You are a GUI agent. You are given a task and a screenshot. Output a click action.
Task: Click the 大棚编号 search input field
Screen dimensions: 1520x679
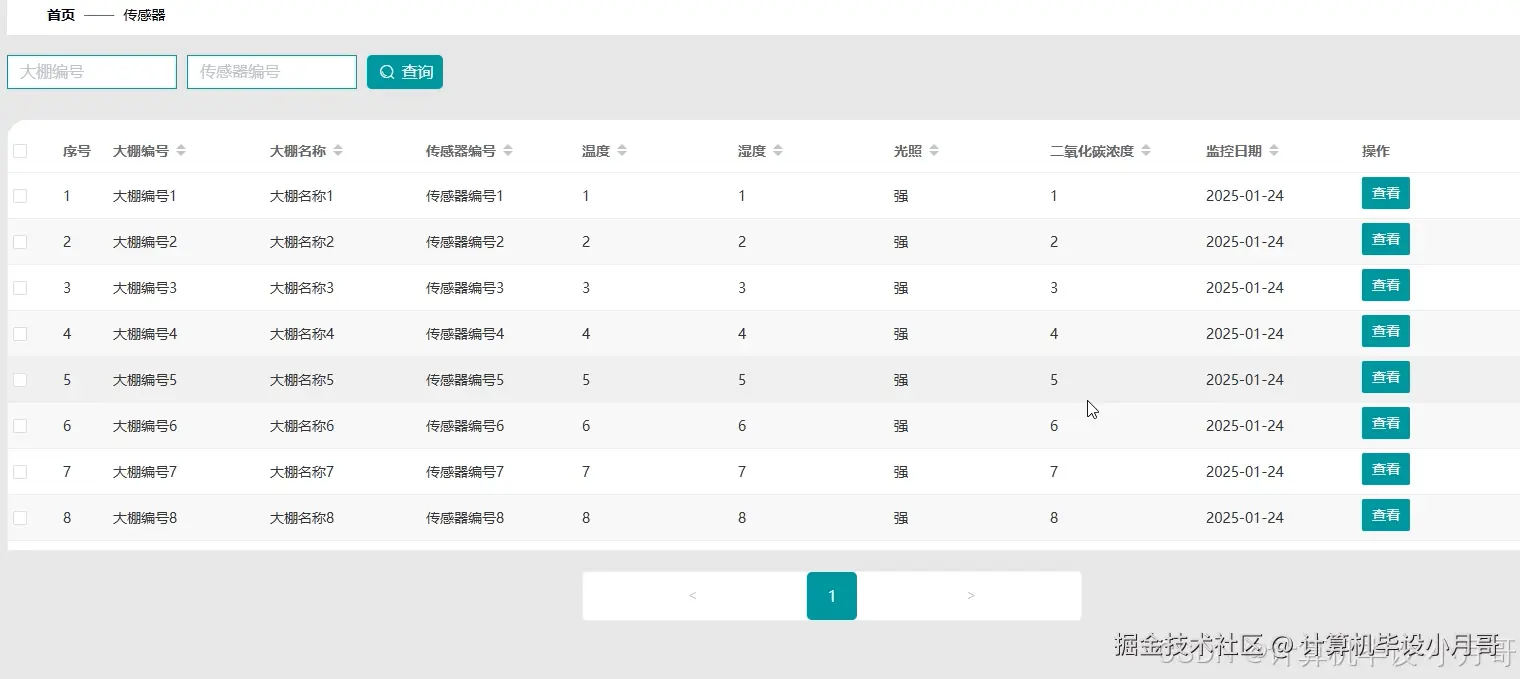(x=91, y=71)
